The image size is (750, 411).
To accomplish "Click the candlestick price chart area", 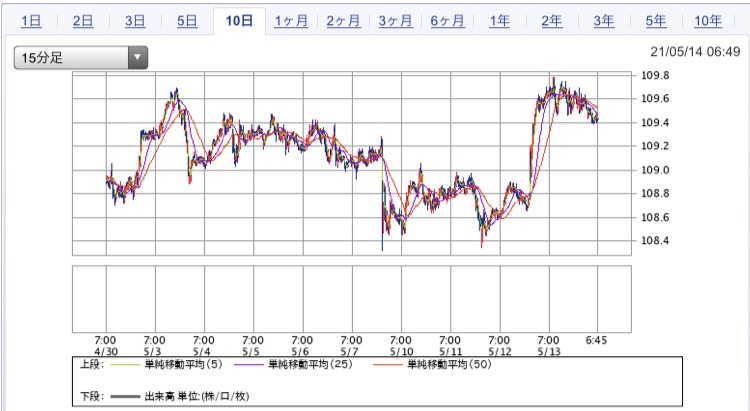I will 352,164.
